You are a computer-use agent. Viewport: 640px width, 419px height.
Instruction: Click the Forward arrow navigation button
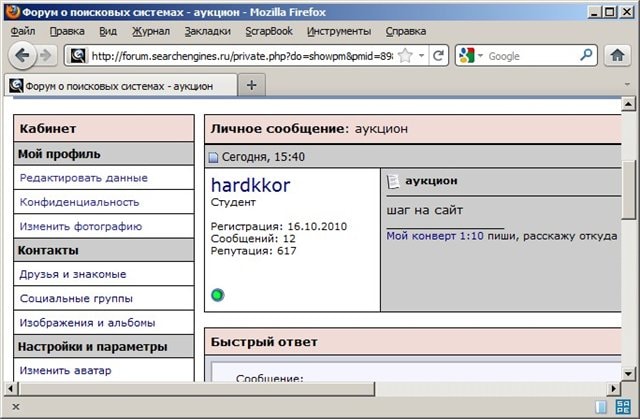click(46, 55)
